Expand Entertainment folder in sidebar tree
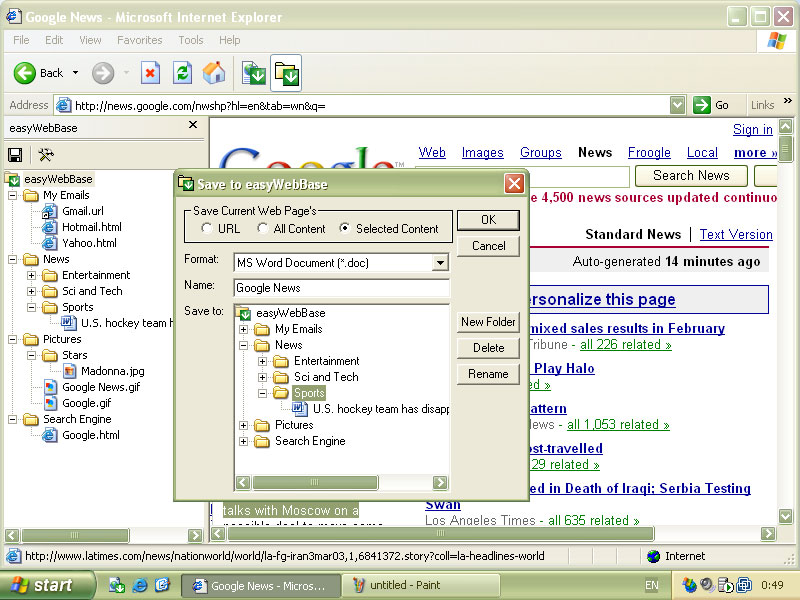 (32, 276)
